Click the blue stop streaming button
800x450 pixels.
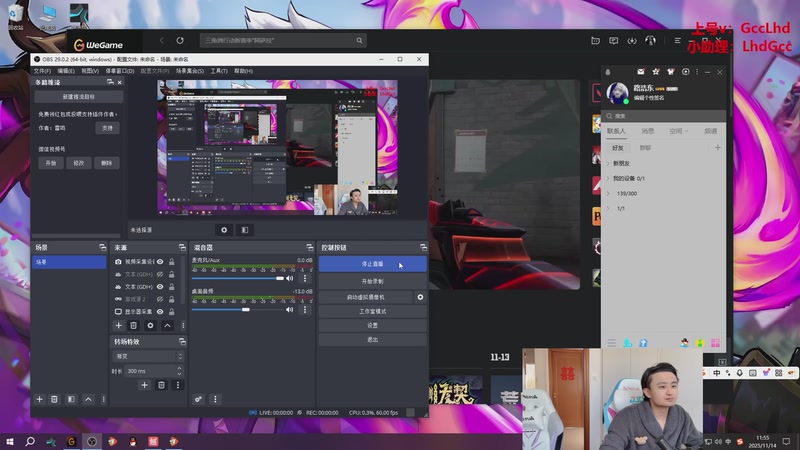(x=372, y=264)
